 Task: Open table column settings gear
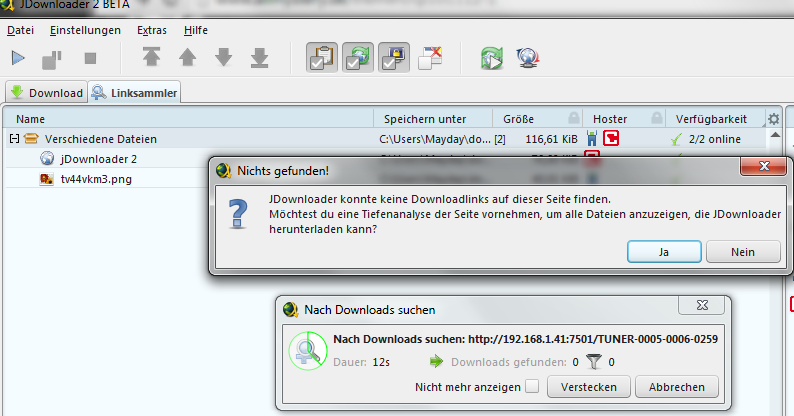773,119
